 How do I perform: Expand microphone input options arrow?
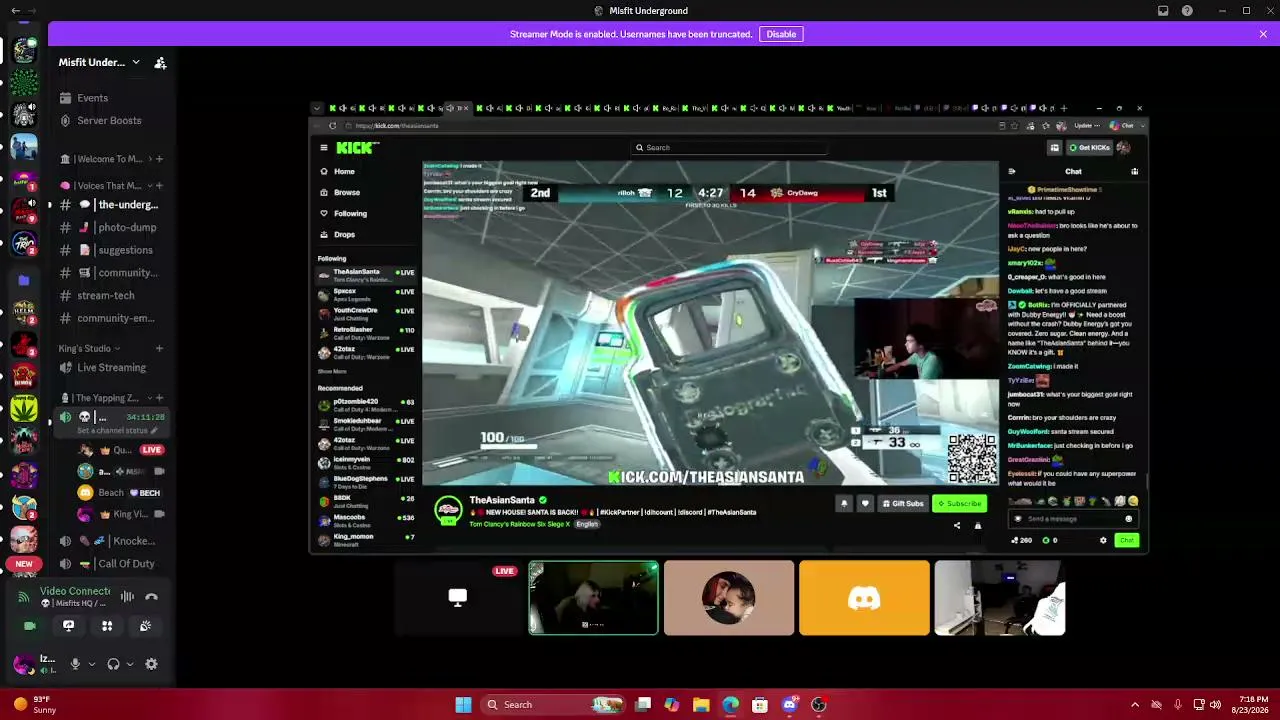(92, 664)
